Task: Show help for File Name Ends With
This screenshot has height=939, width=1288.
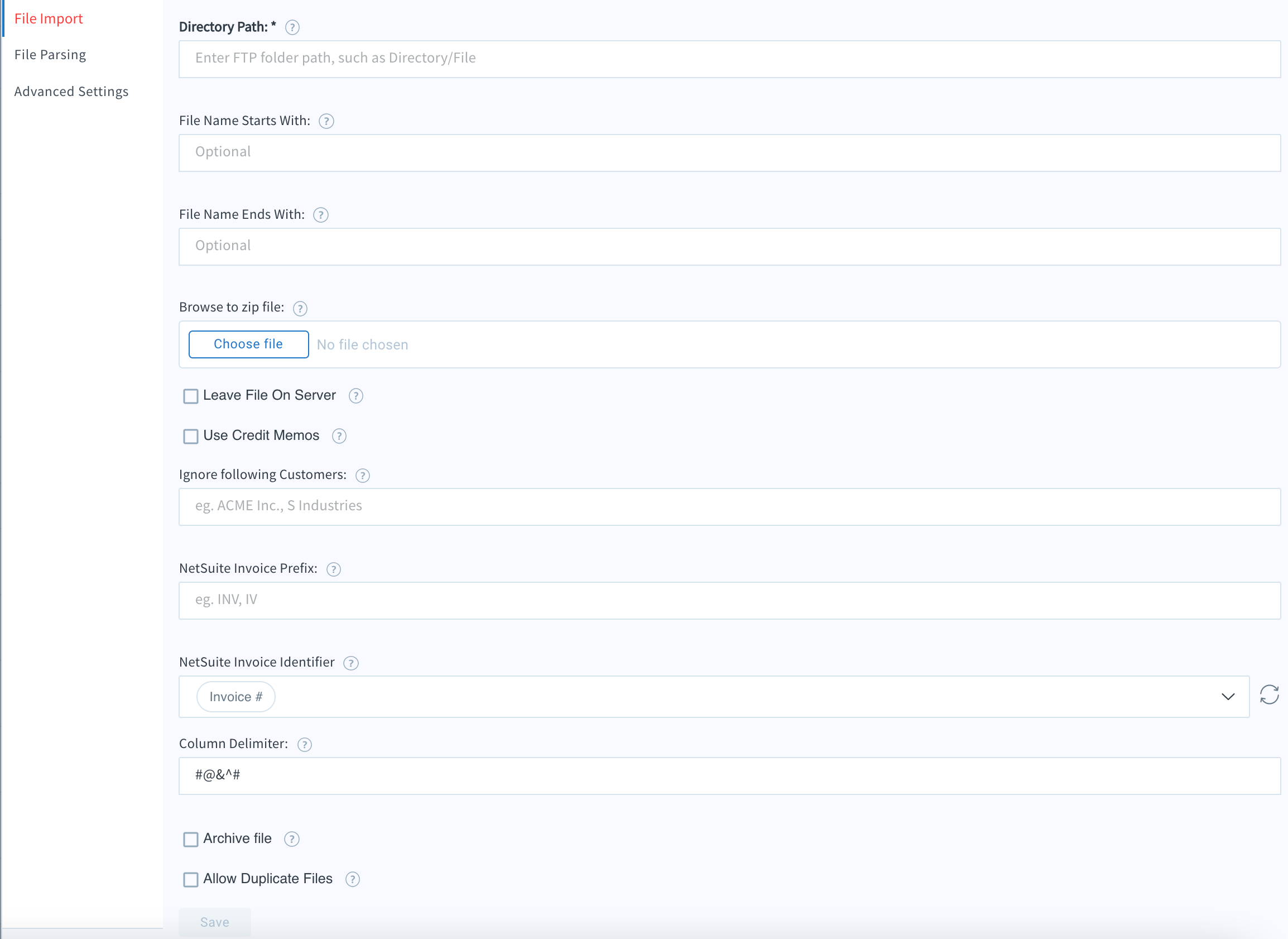Action: pyautogui.click(x=321, y=215)
